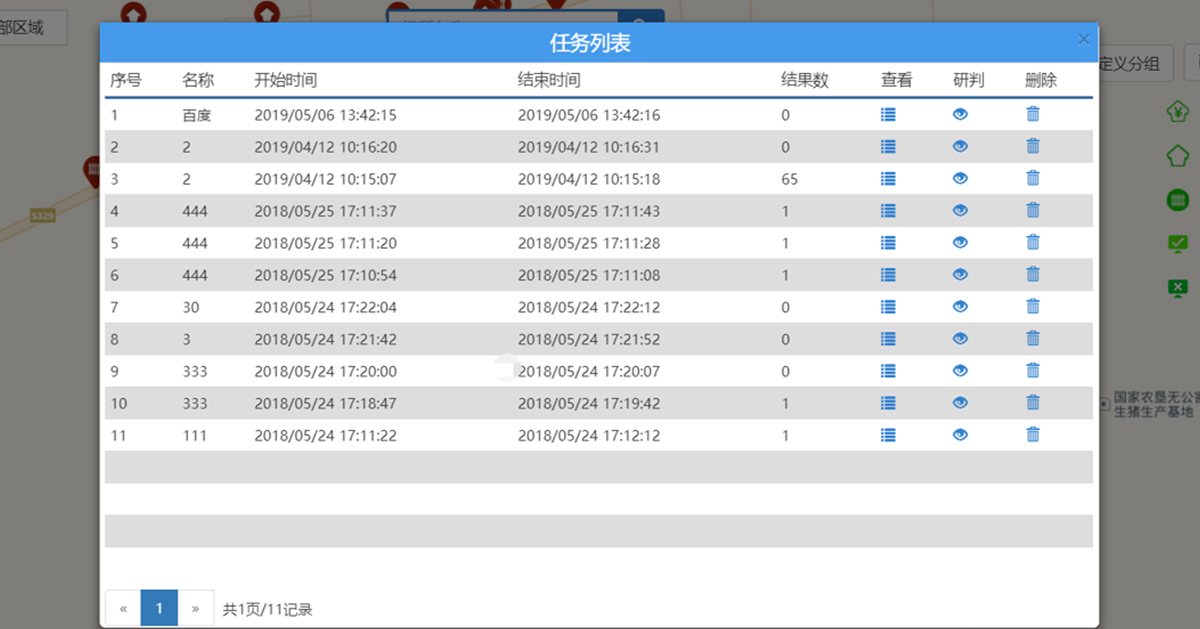Delete the 百度 task with trash icon
Viewport: 1200px width, 629px height.
(1033, 114)
